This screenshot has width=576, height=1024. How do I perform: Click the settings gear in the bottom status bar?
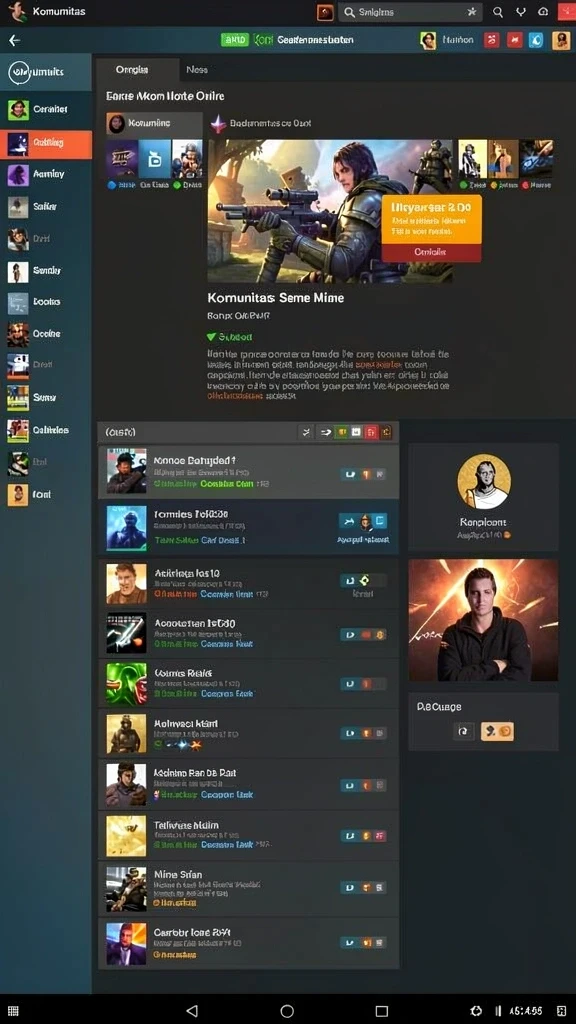(x=476, y=1011)
